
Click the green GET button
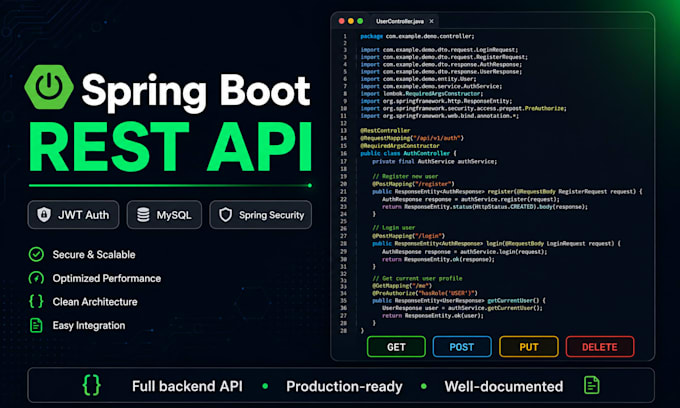point(396,347)
